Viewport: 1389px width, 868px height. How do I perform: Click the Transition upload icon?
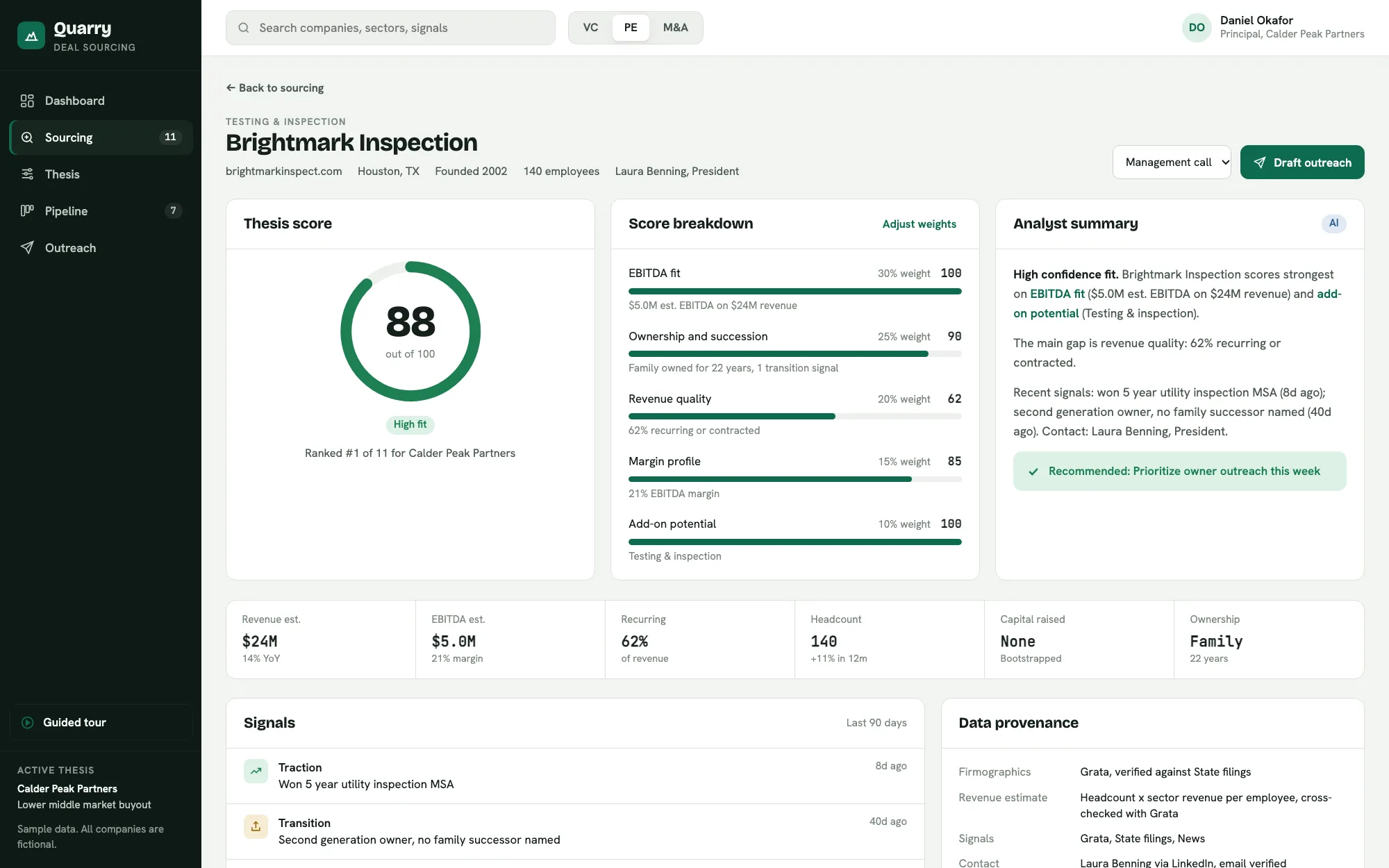point(256,826)
